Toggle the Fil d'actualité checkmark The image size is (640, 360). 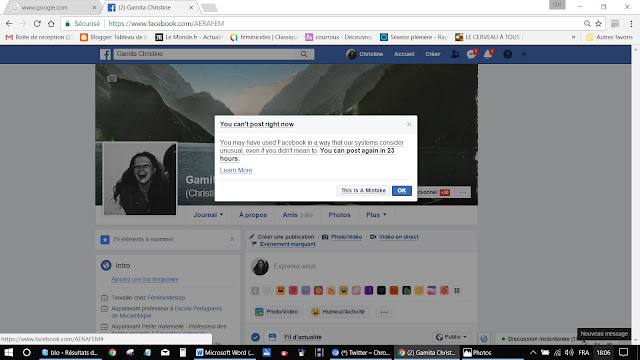tap(256, 337)
